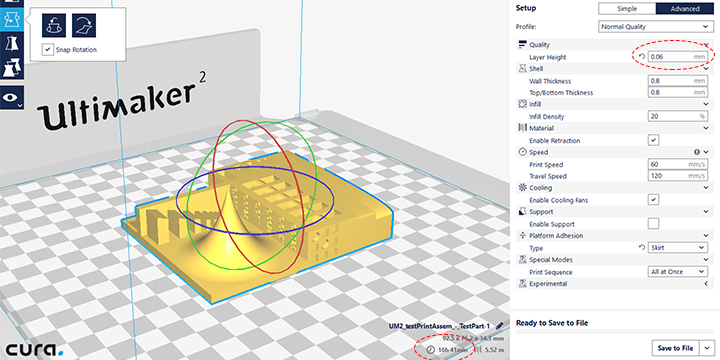Screen dimensions: 720x360
Task: Open the View Mode eye menu
Action: 11,97
